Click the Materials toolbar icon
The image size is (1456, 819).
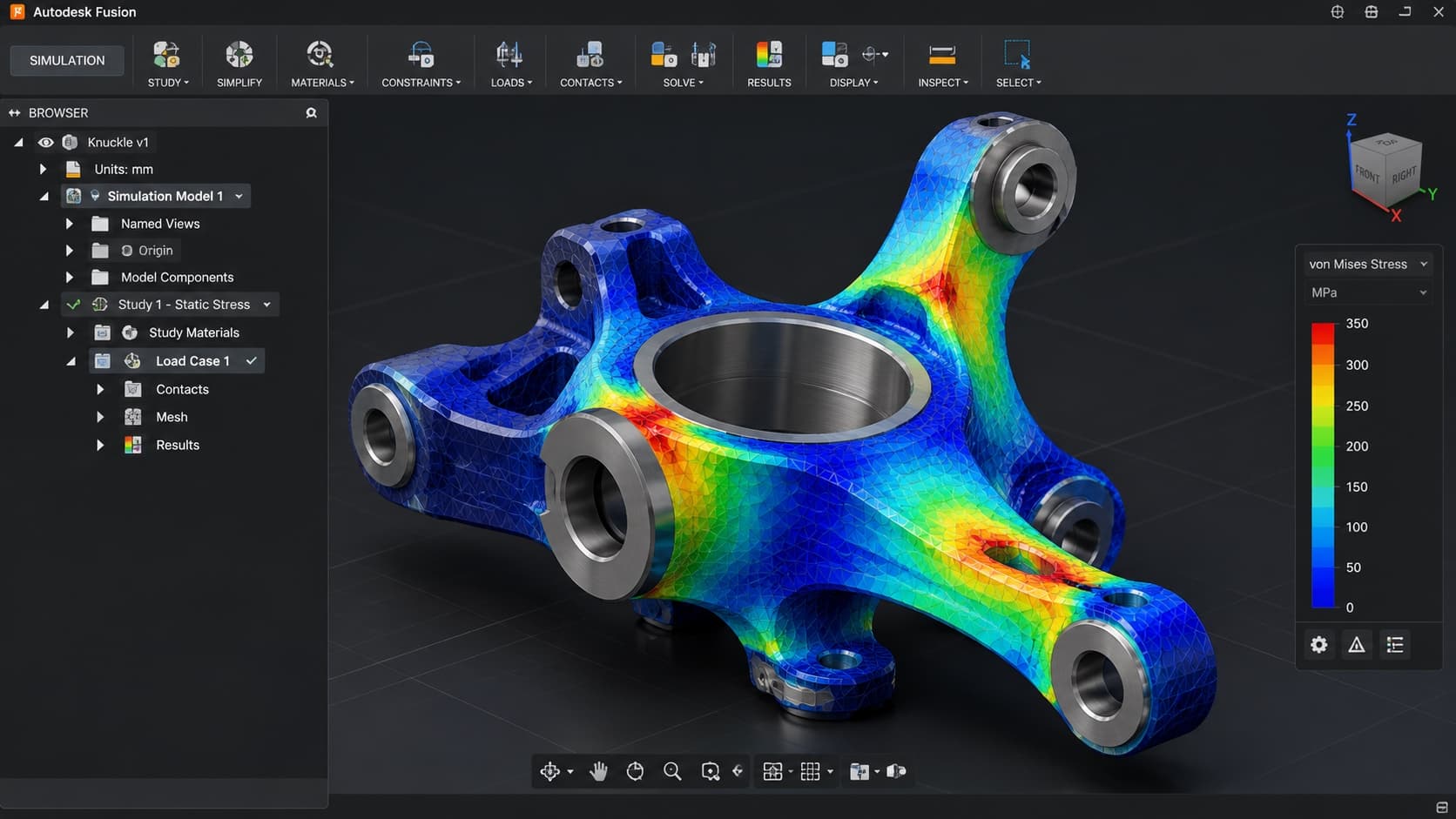point(320,55)
